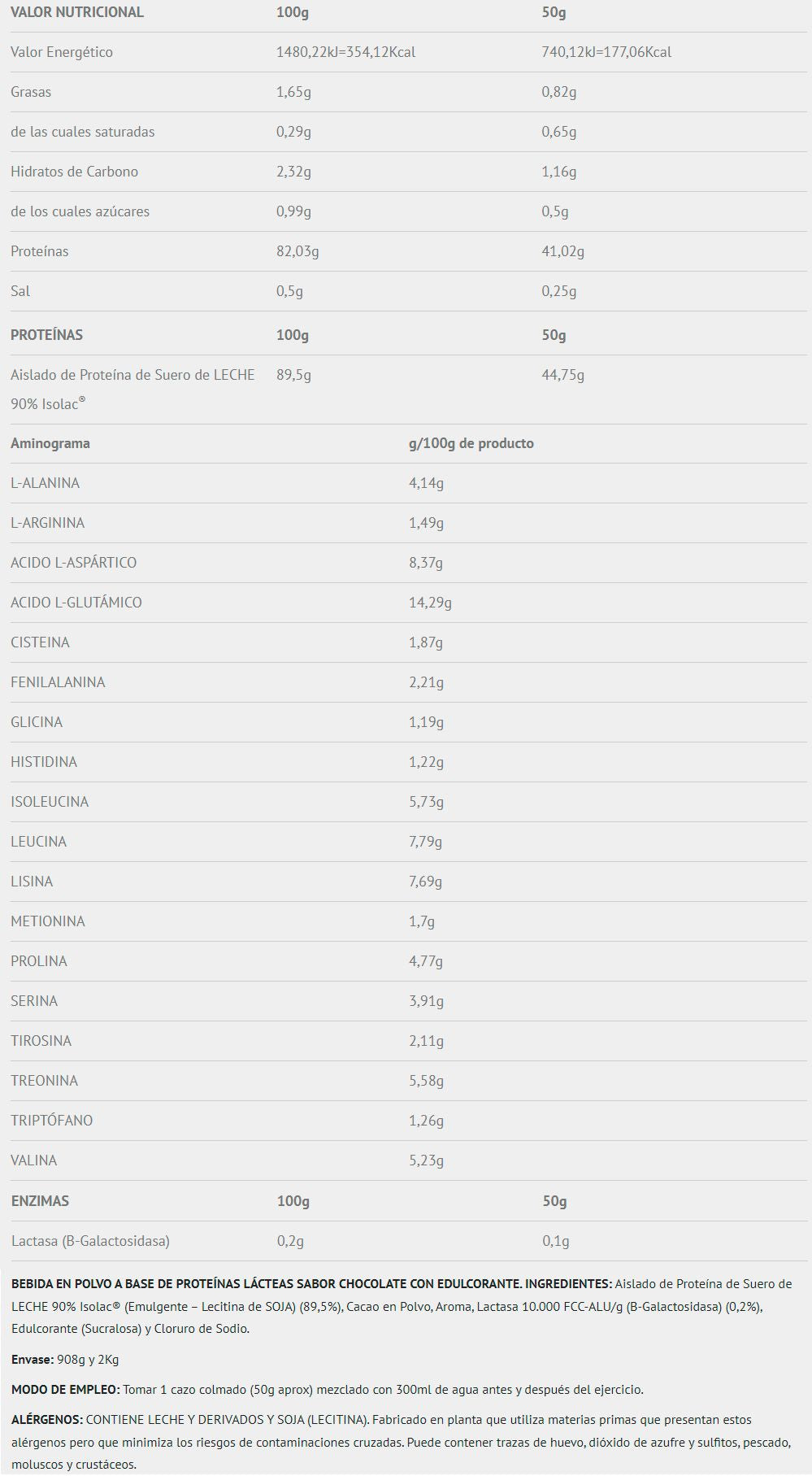The image size is (812, 1476).
Task: Click the ACIDO L-GLUTÁMICO 14,29g value
Action: coord(430,603)
